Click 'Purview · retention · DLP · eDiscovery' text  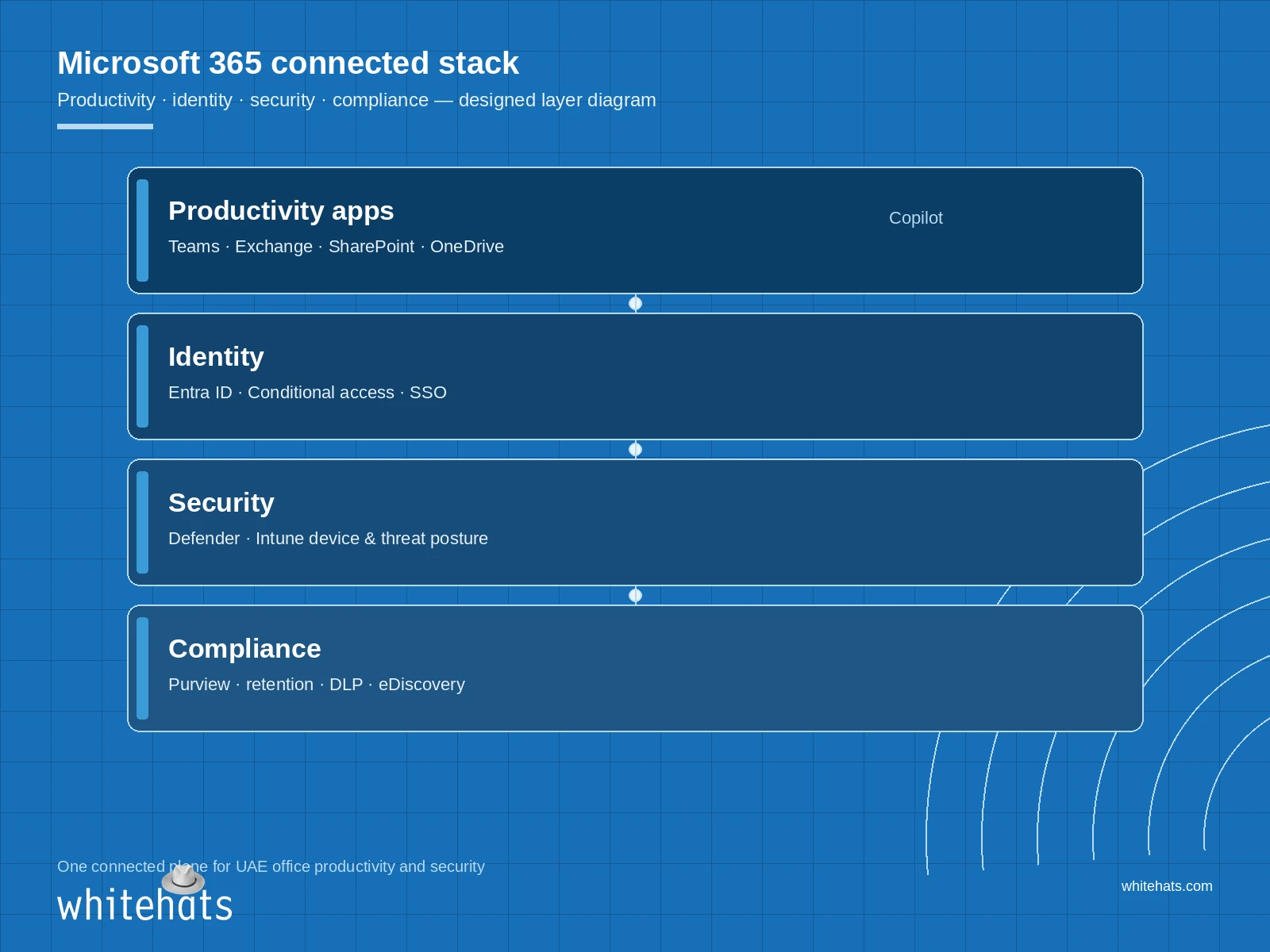point(317,685)
